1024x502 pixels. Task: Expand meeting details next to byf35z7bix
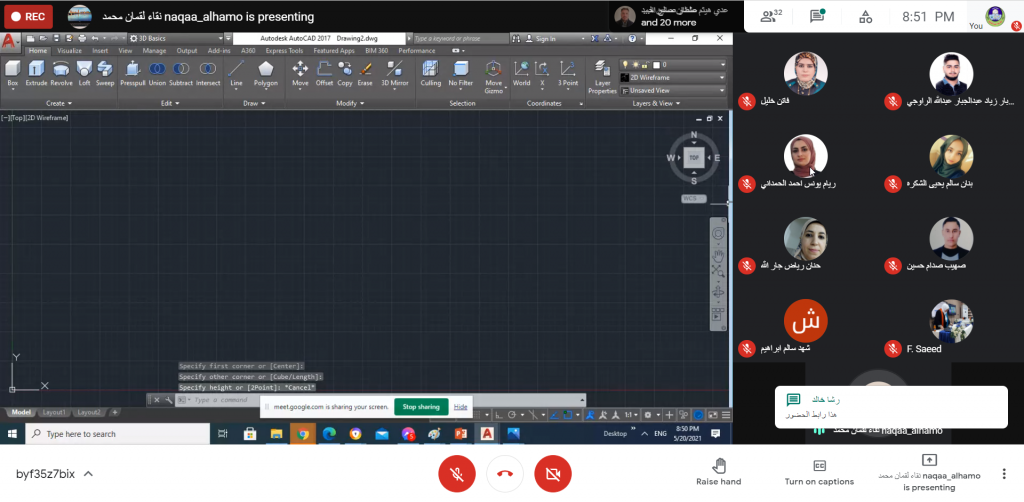click(88, 473)
